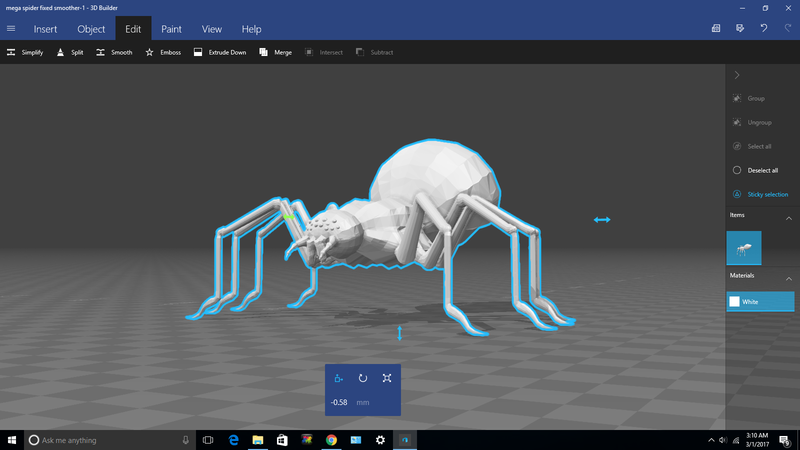Screen dimensions: 800x450
Task: Open the Paint tab
Action: point(171,29)
